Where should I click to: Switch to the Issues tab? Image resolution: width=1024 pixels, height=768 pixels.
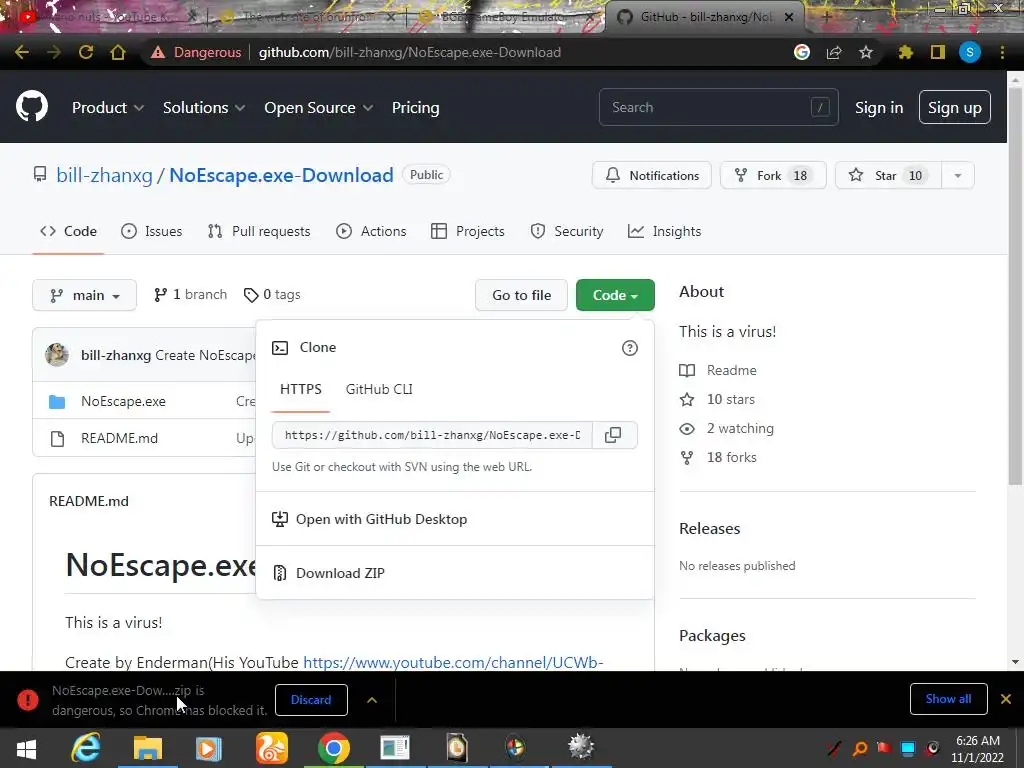pos(152,231)
